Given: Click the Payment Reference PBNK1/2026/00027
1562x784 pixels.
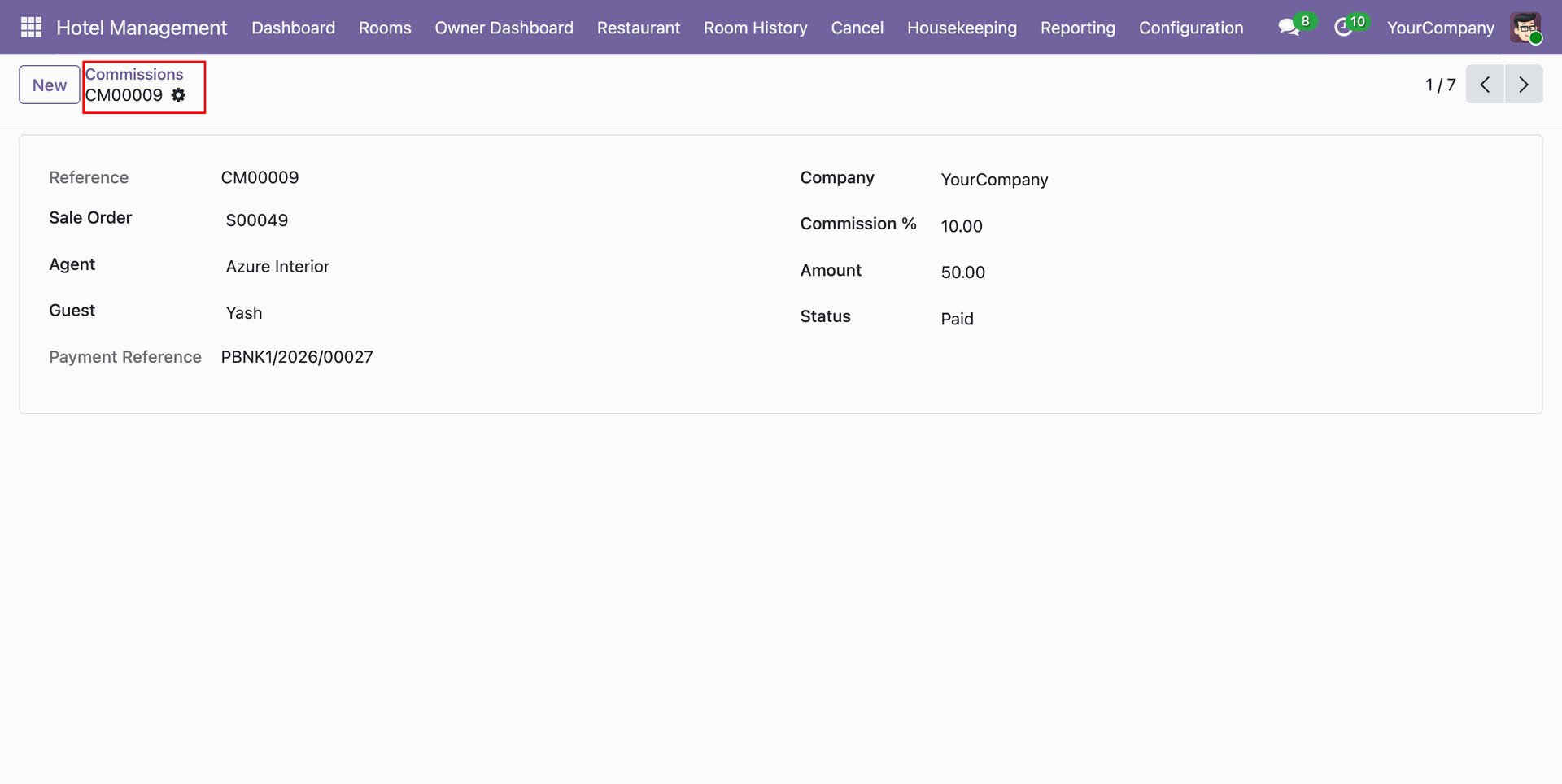Looking at the screenshot, I should coord(297,357).
